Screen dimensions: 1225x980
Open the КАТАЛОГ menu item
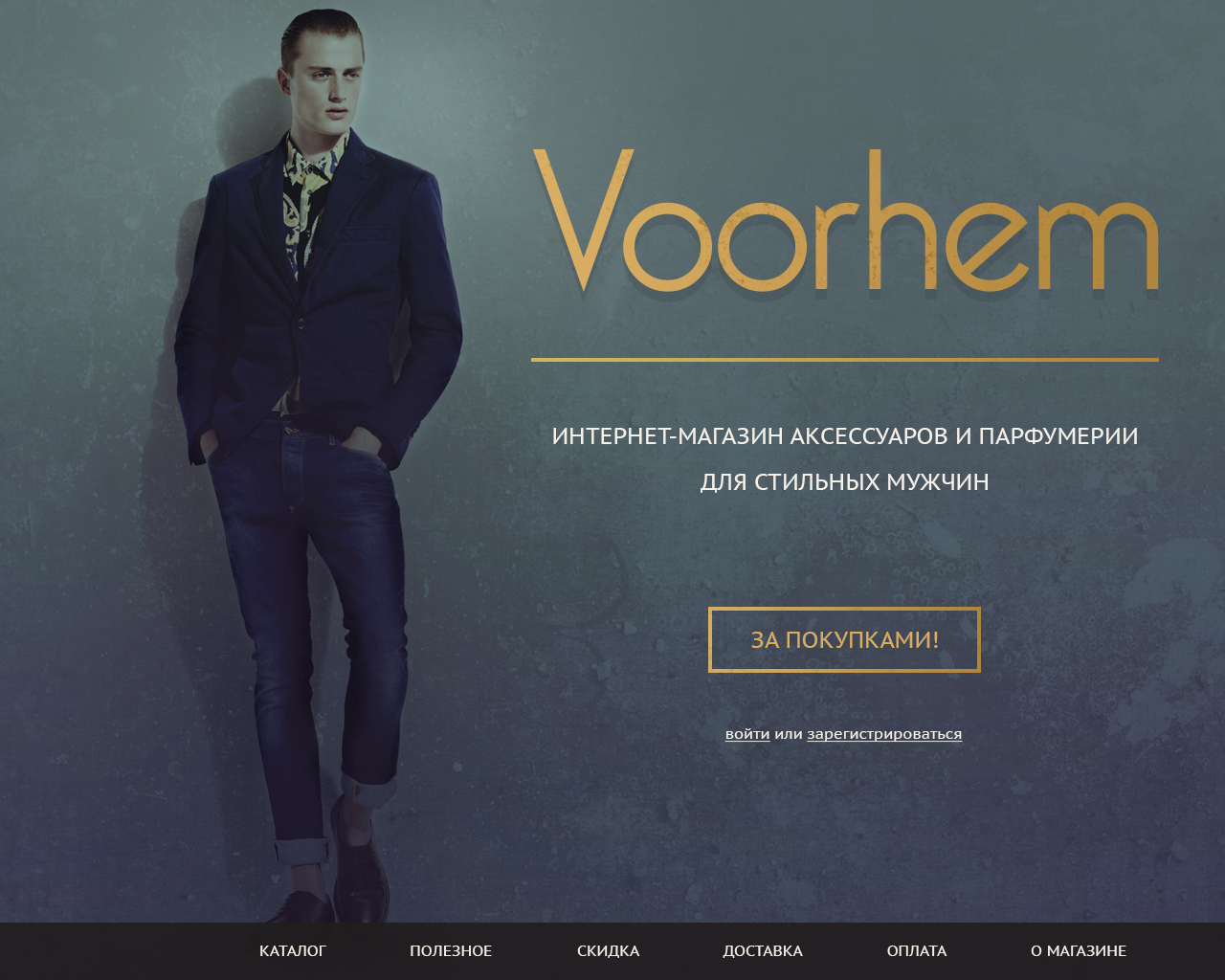click(293, 950)
